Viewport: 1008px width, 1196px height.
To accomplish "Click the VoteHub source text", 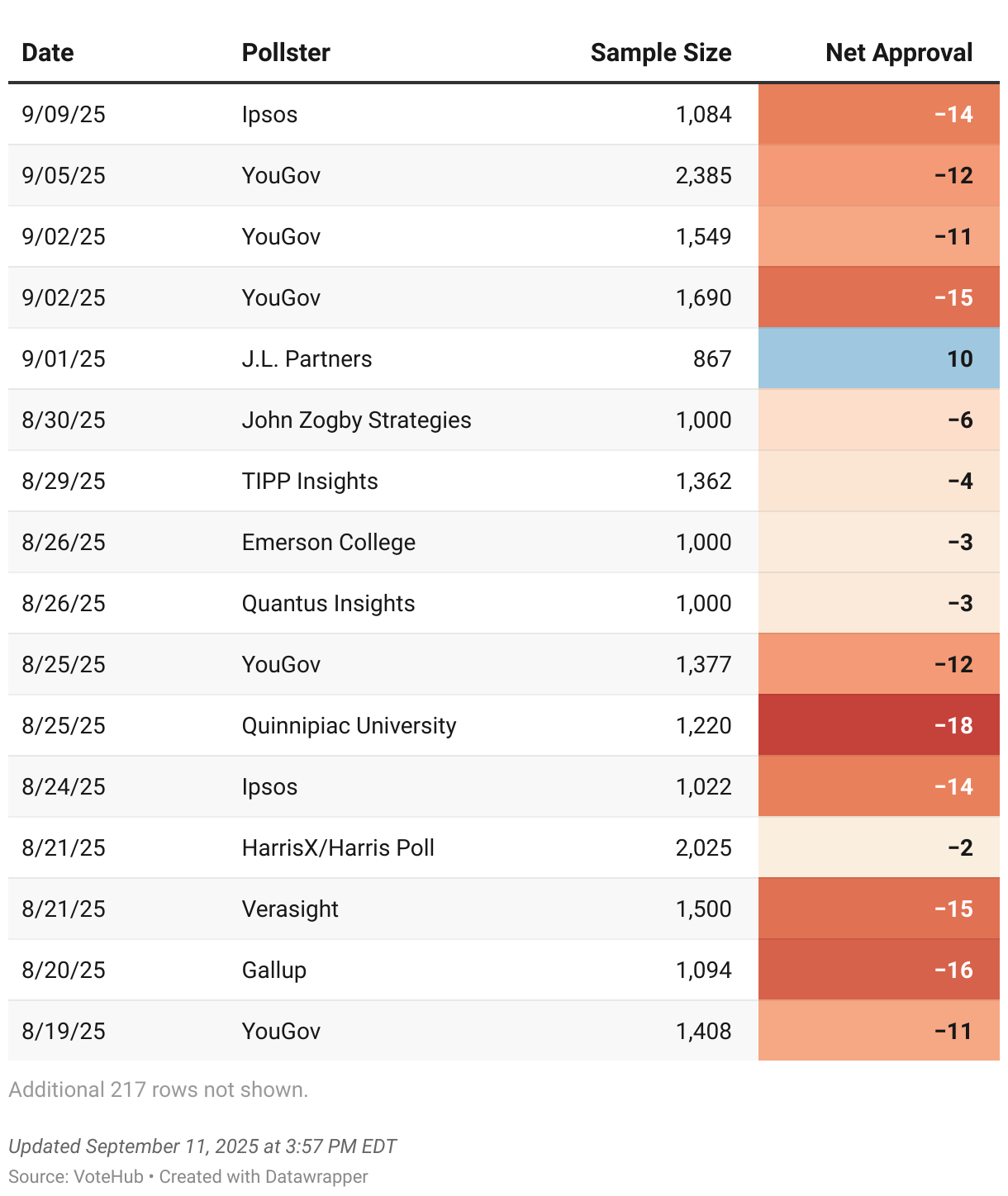I will [x=108, y=1176].
